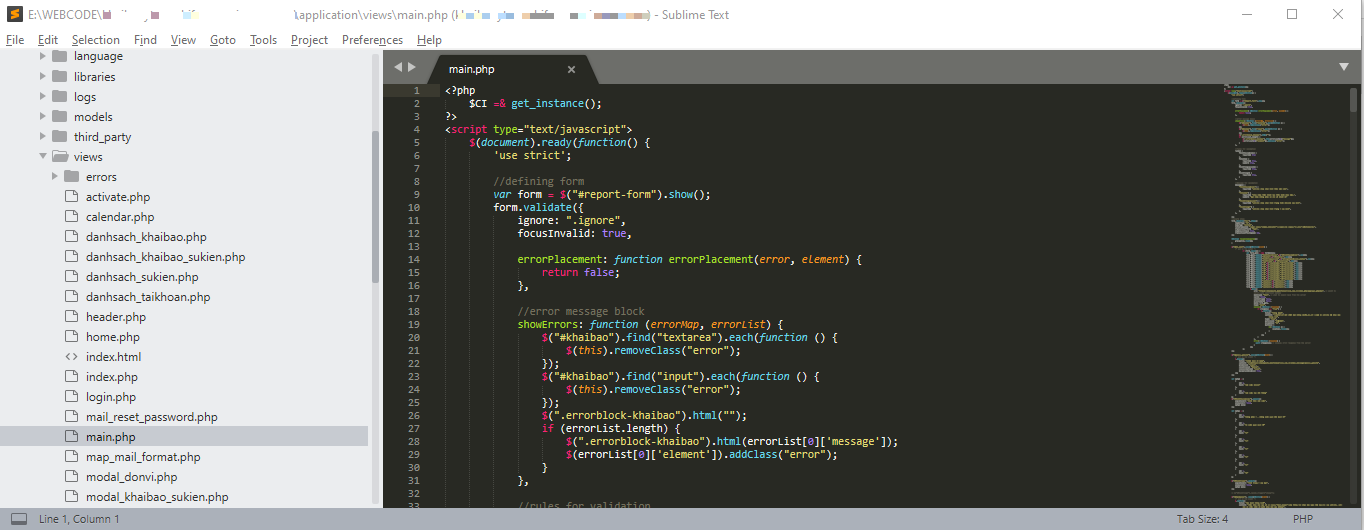The height and width of the screenshot is (530, 1364).
Task: Expand the libraries folder arrow
Action: click(43, 76)
